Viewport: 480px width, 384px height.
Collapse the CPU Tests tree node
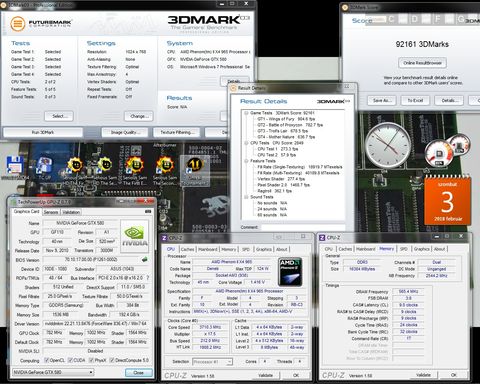click(246, 143)
